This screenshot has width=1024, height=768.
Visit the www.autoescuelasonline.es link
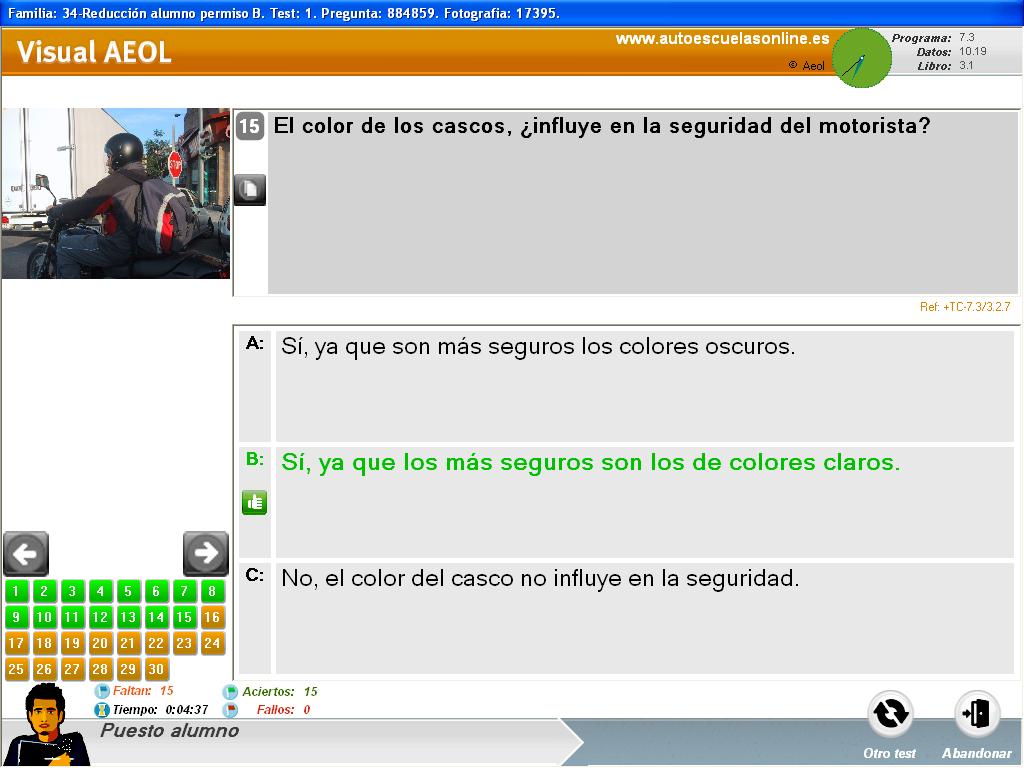(722, 39)
